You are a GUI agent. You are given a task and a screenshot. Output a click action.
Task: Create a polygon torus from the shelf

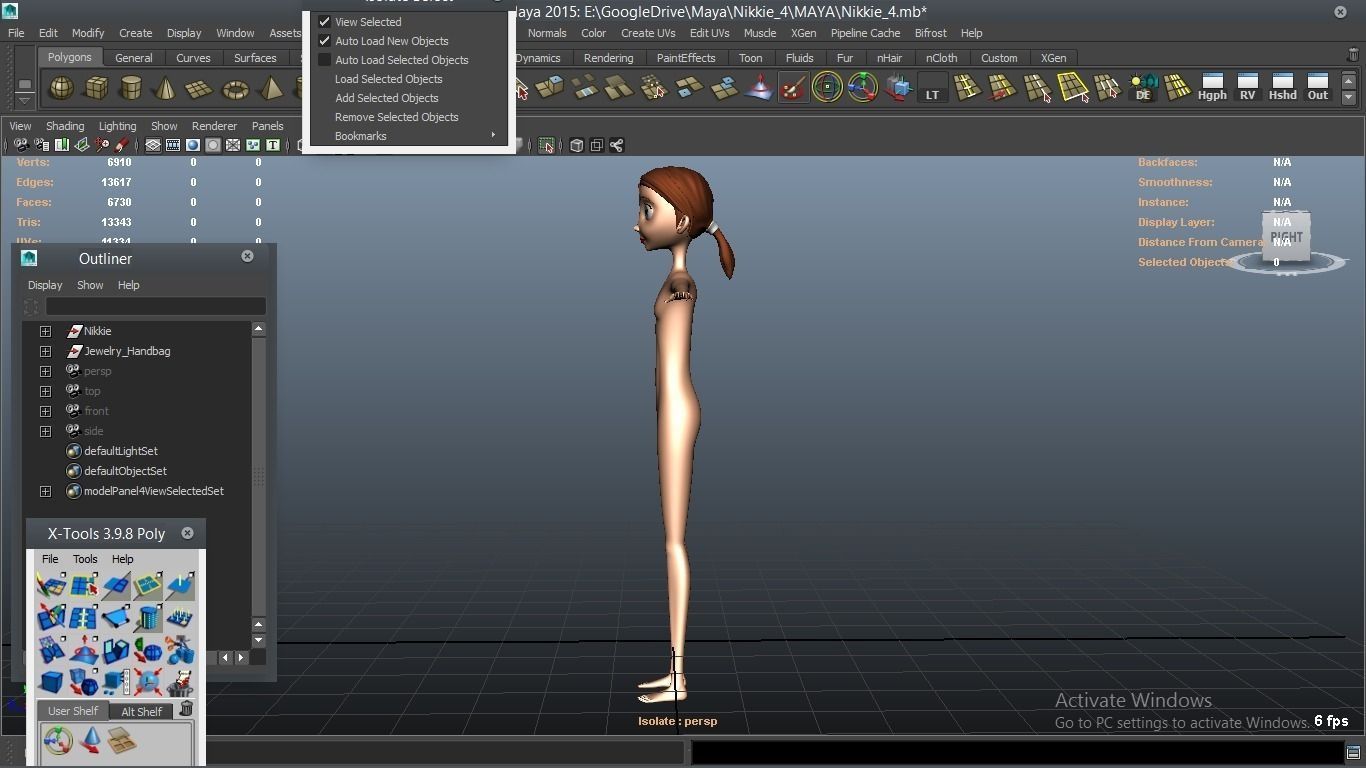coord(234,89)
